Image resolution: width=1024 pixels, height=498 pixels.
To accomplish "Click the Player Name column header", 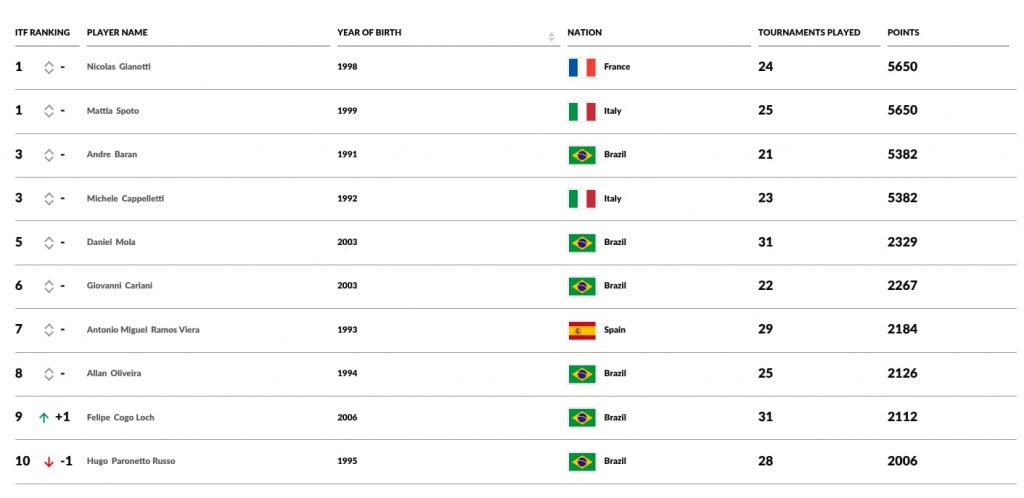I will click(x=117, y=33).
